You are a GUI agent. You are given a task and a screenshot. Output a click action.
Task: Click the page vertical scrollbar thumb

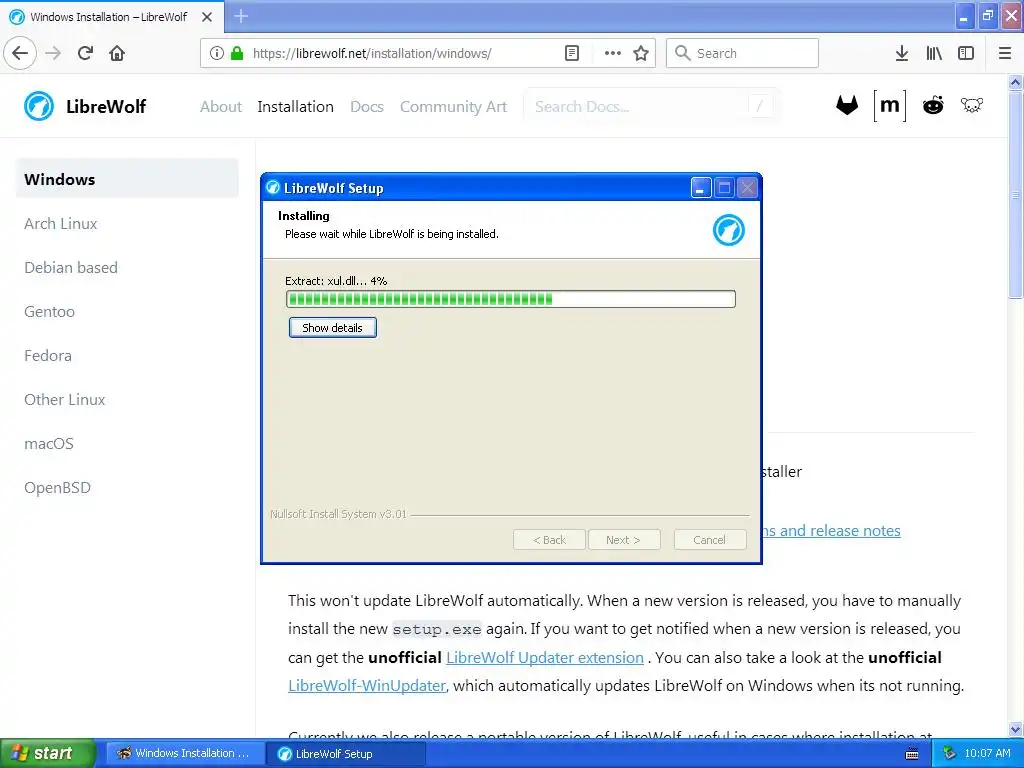[x=1016, y=195]
